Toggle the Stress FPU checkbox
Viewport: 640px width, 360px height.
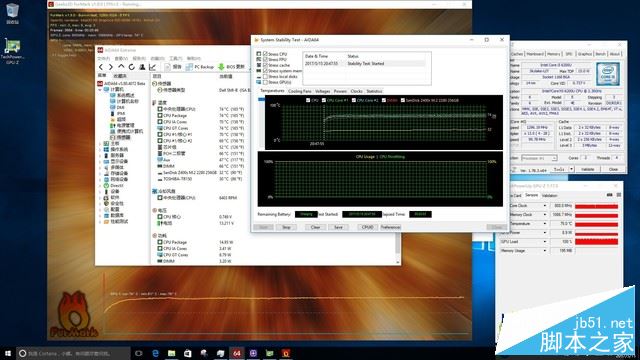[x=265, y=60]
